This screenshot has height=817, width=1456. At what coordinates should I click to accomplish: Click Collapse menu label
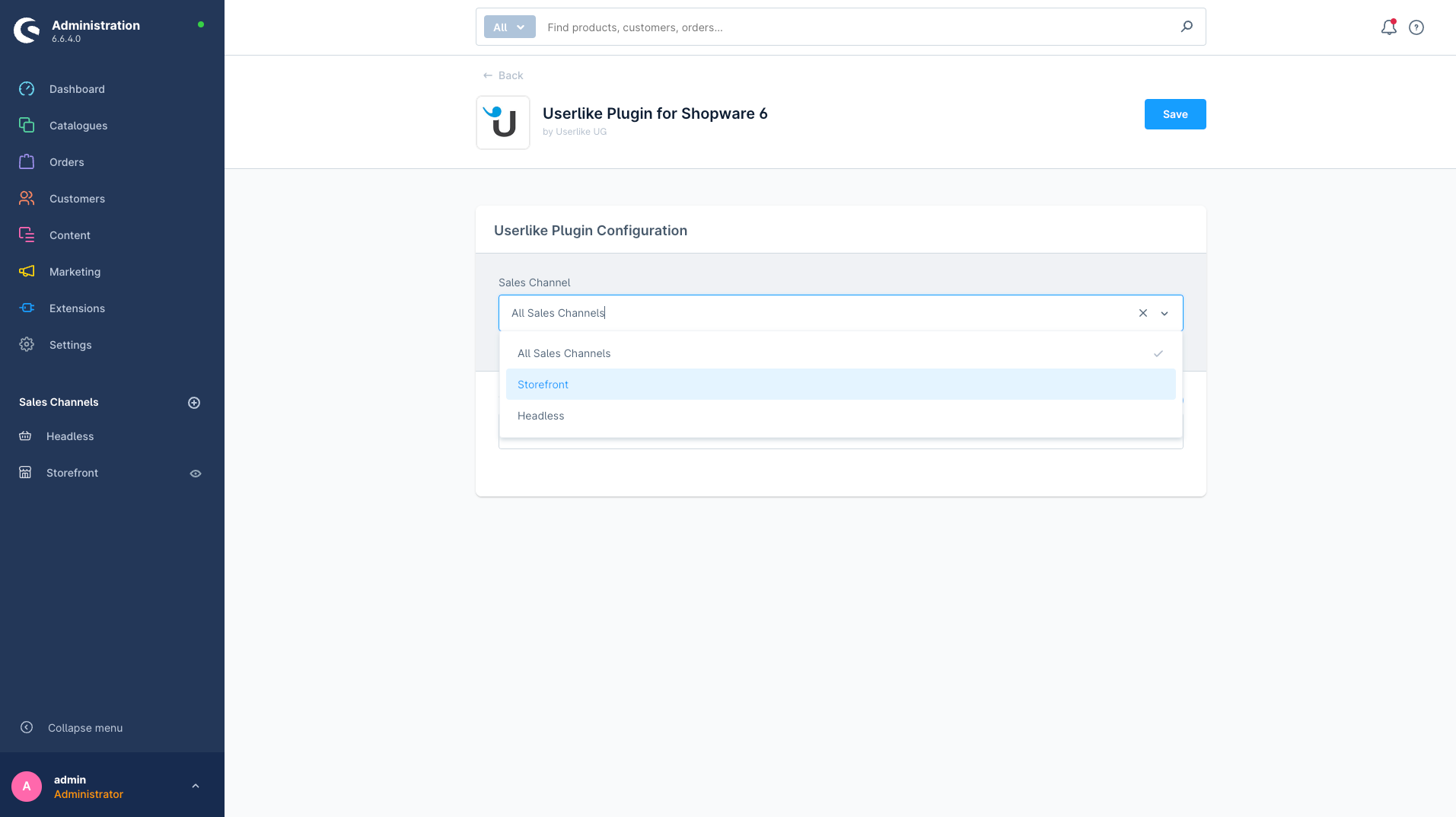tap(85, 728)
